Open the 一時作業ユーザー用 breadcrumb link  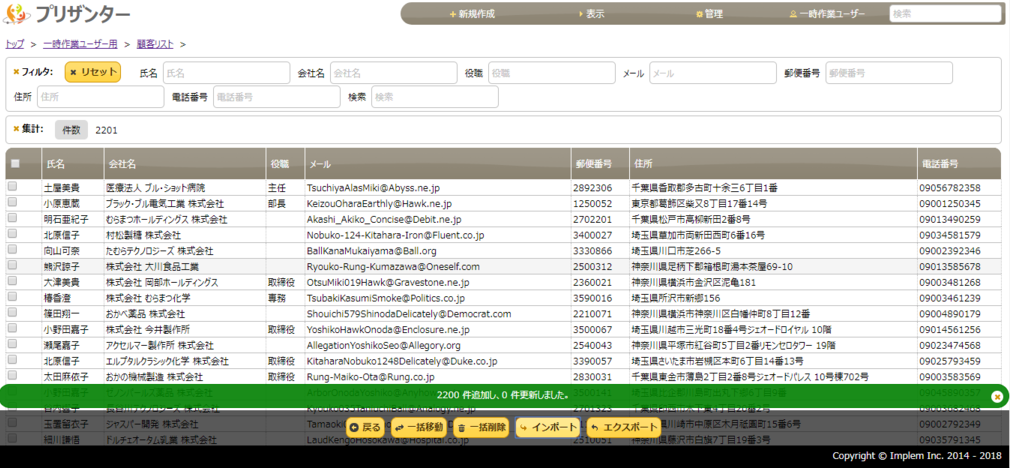[81, 44]
